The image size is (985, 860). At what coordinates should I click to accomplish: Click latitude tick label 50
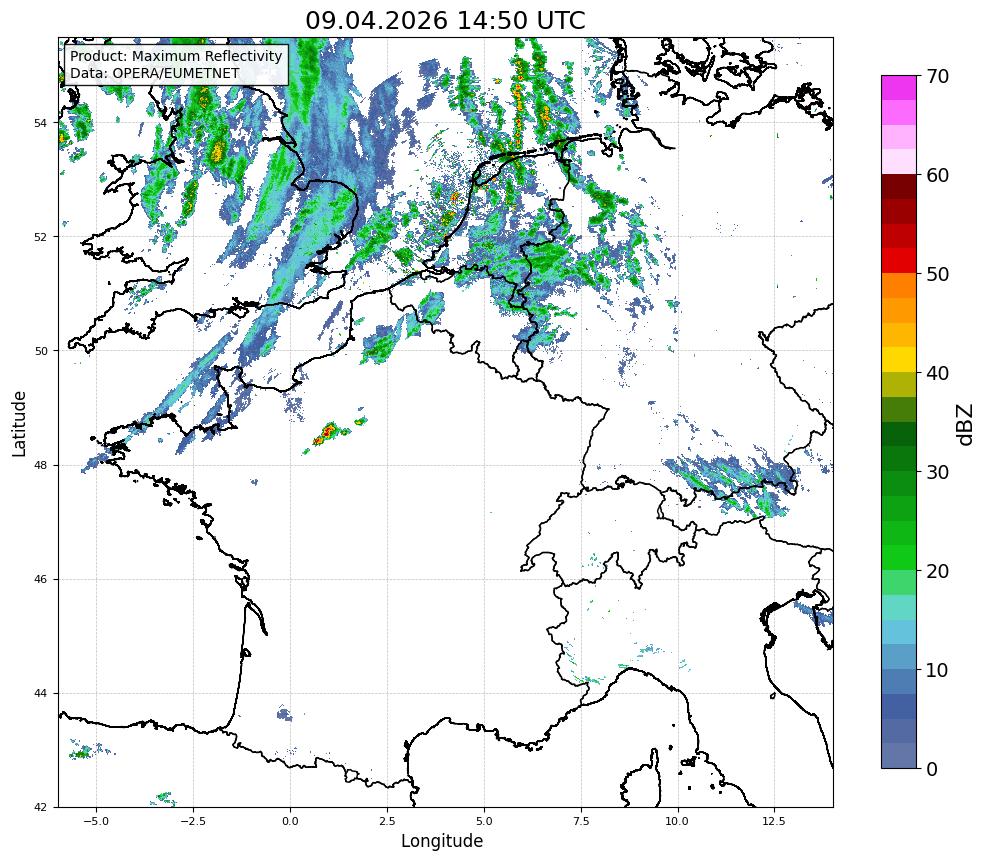click(40, 351)
